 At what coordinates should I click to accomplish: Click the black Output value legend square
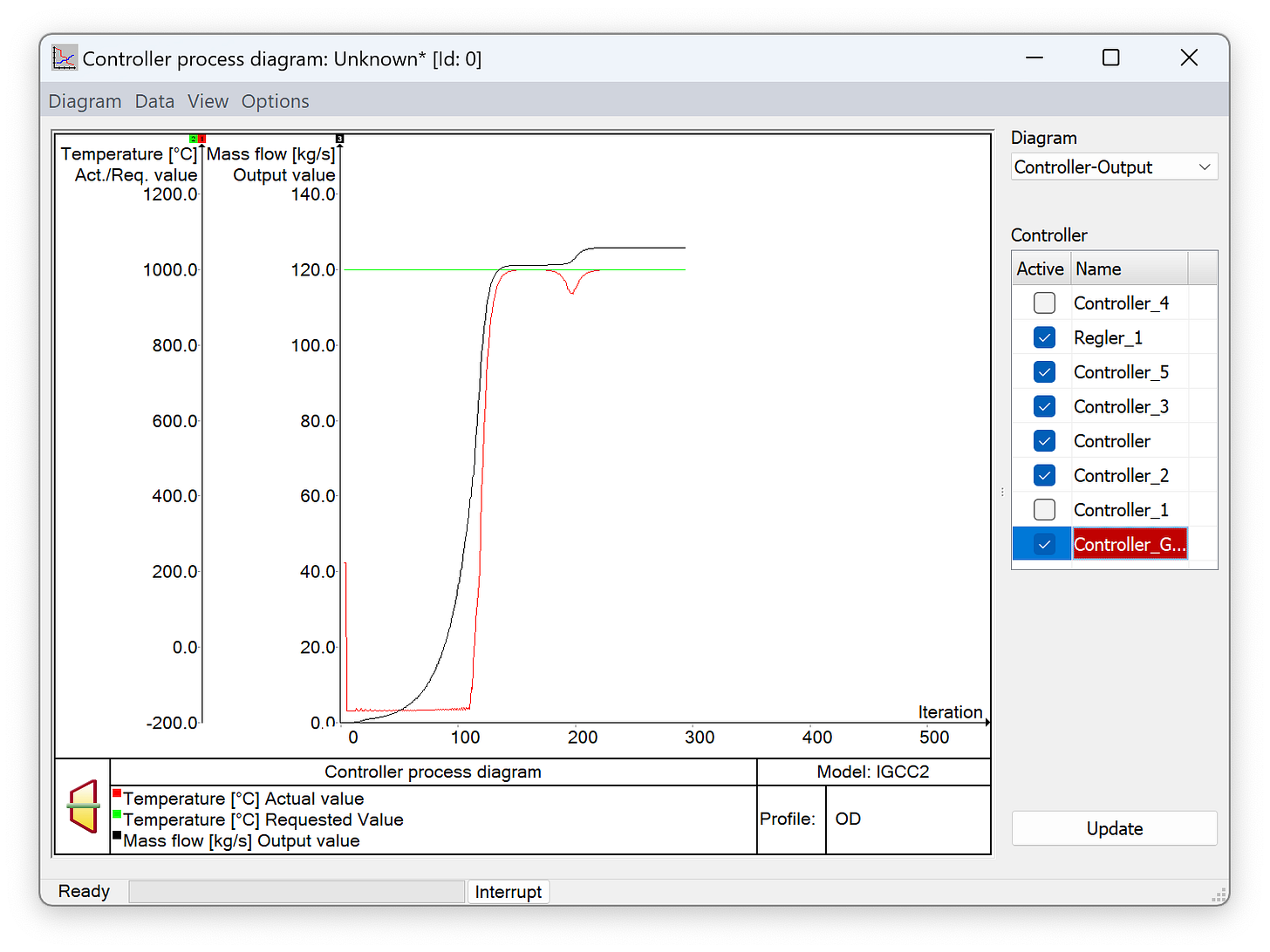[117, 835]
